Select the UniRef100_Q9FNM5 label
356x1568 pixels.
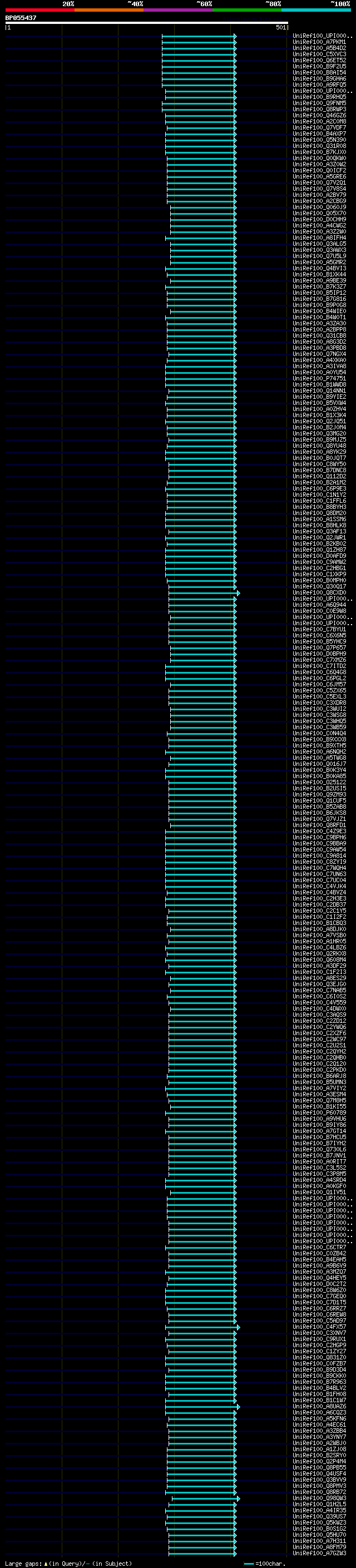point(319,103)
